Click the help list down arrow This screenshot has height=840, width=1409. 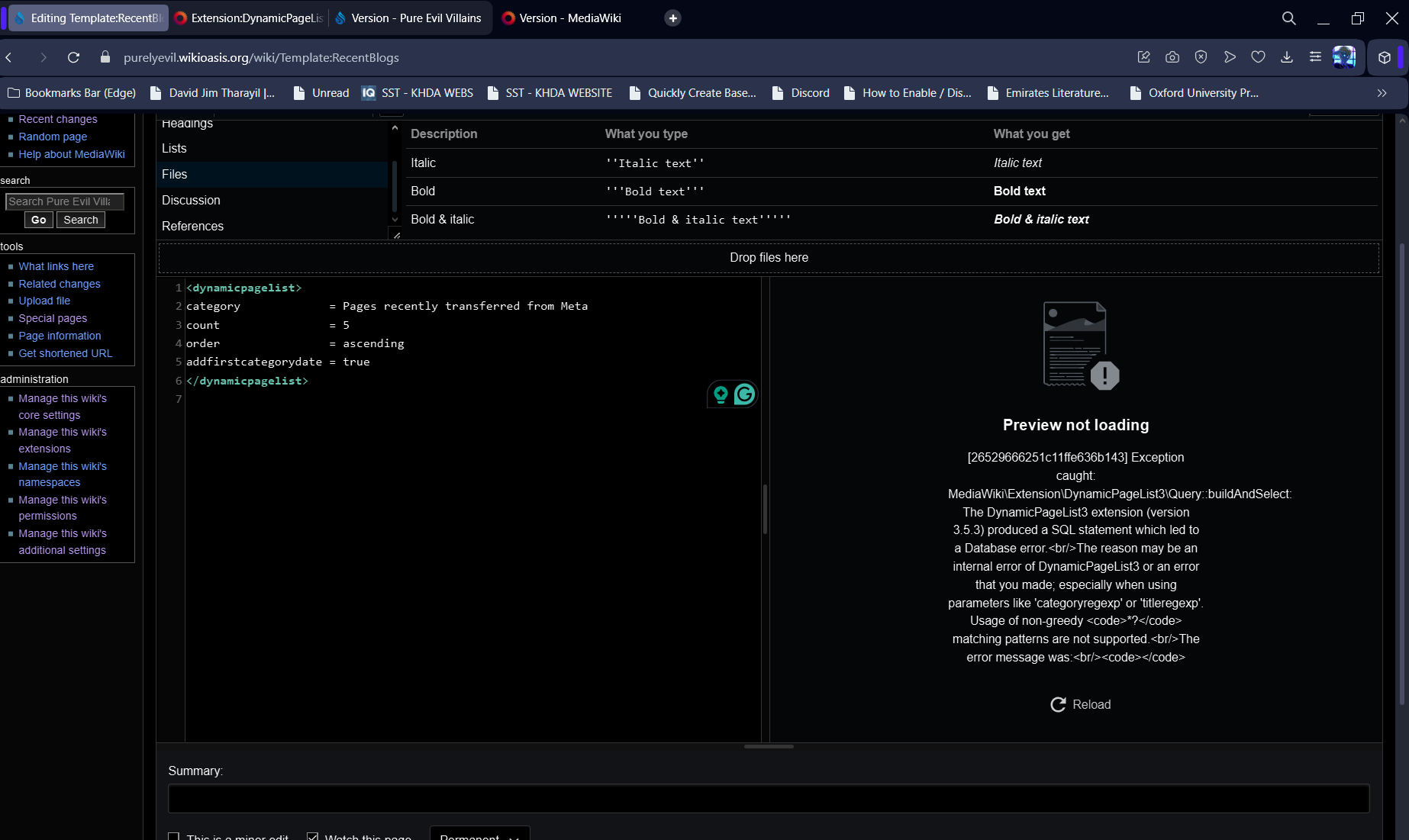point(395,220)
